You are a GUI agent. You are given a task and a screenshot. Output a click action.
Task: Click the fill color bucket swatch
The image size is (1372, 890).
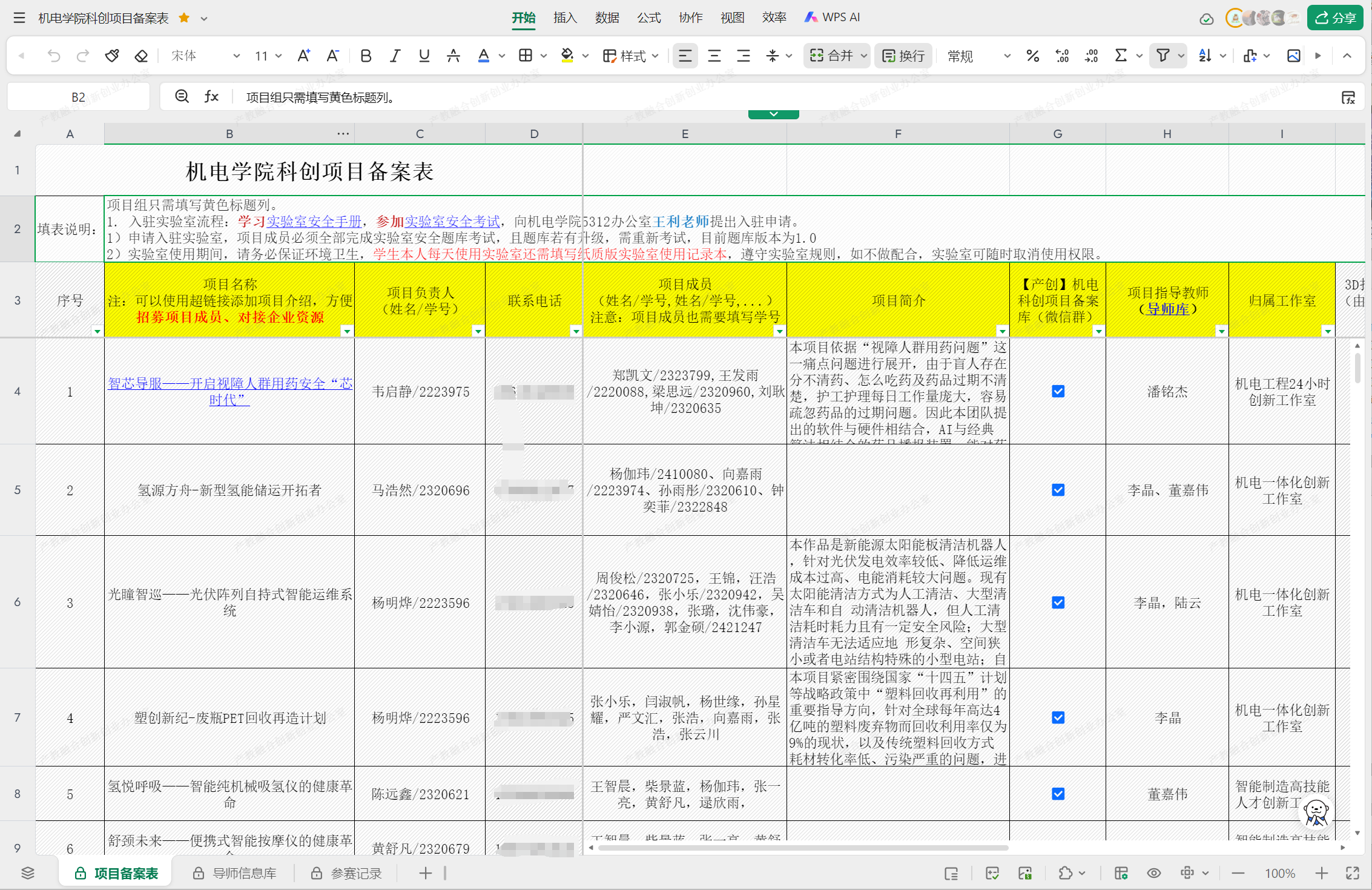click(567, 56)
